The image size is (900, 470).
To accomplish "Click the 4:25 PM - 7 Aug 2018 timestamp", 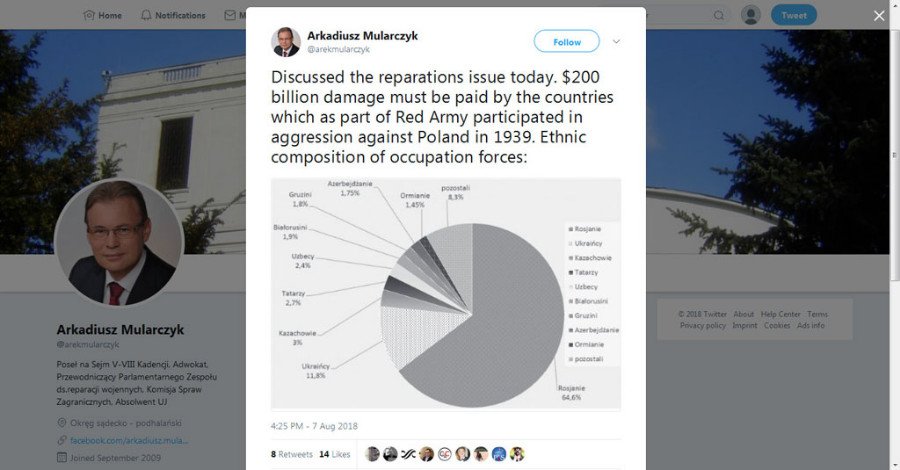I will pyautogui.click(x=314, y=424).
